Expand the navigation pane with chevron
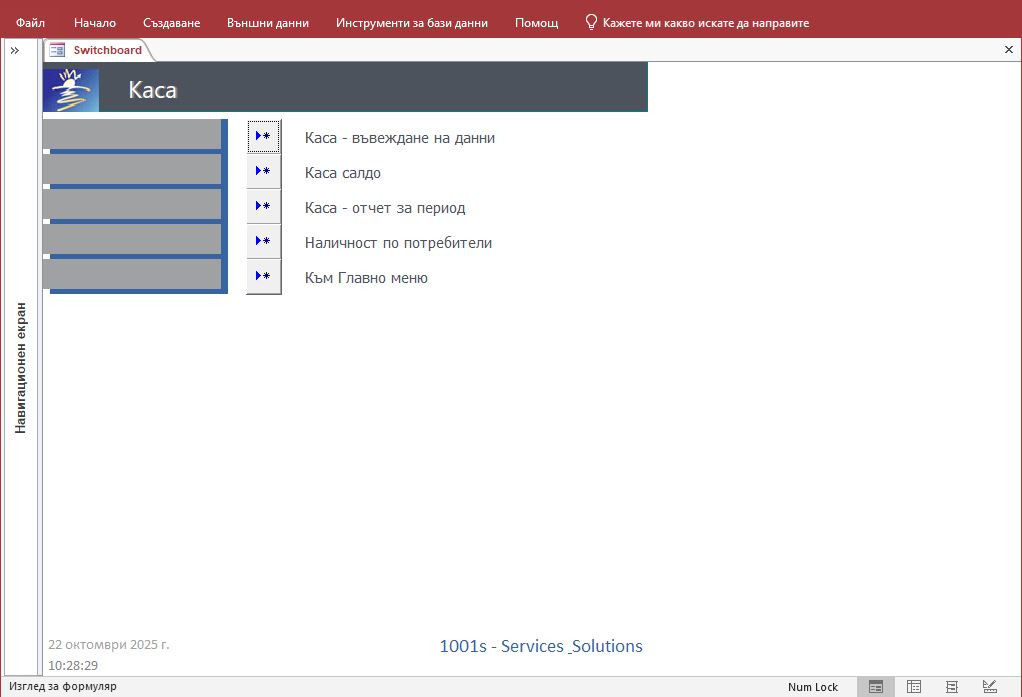Image resolution: width=1022 pixels, height=697 pixels. (15, 50)
